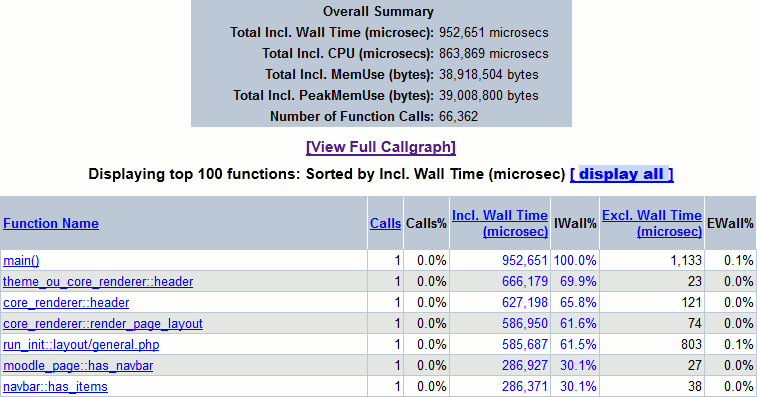Select the 286,927 Incl. Wall Time cell
Image resolution: width=757 pixels, height=397 pixels.
tap(525, 366)
